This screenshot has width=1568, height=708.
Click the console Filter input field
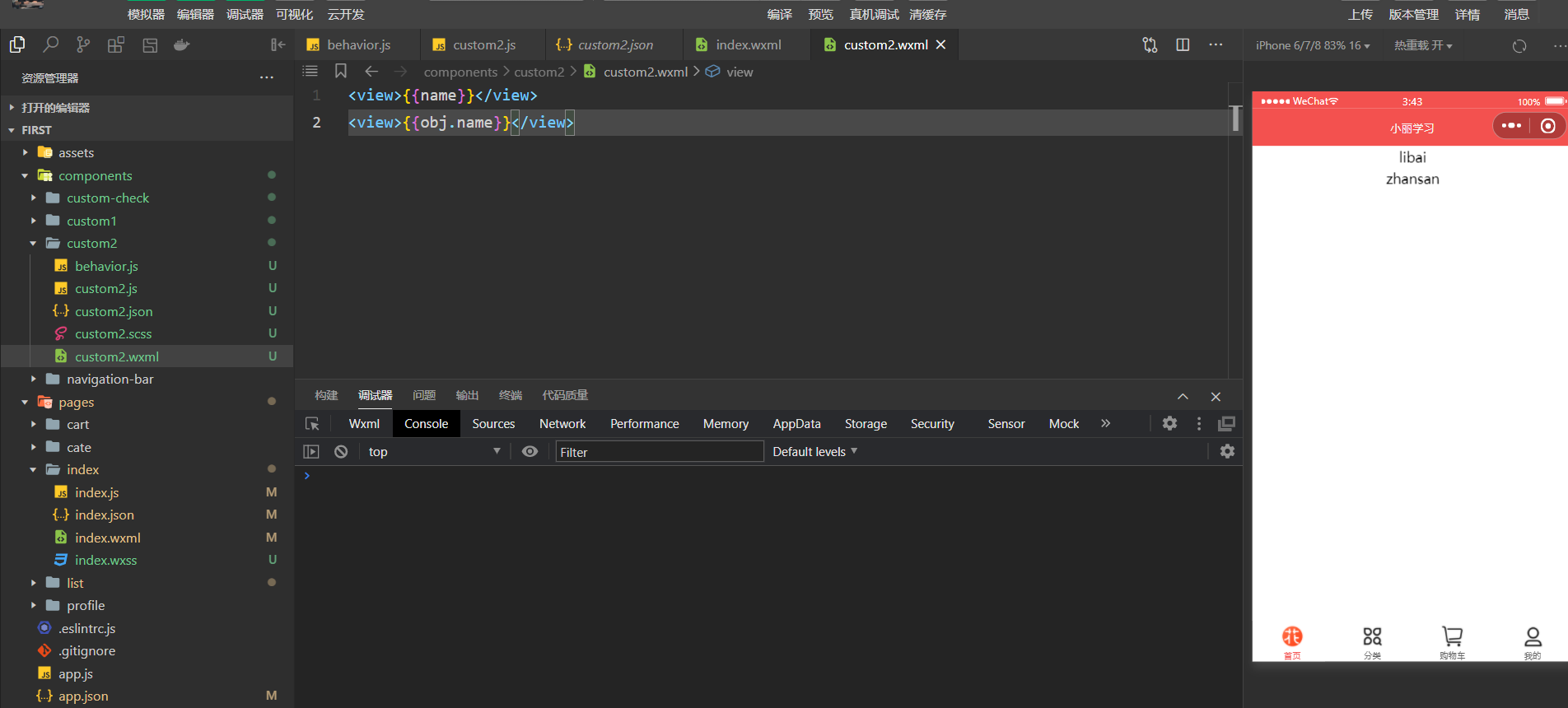point(660,451)
